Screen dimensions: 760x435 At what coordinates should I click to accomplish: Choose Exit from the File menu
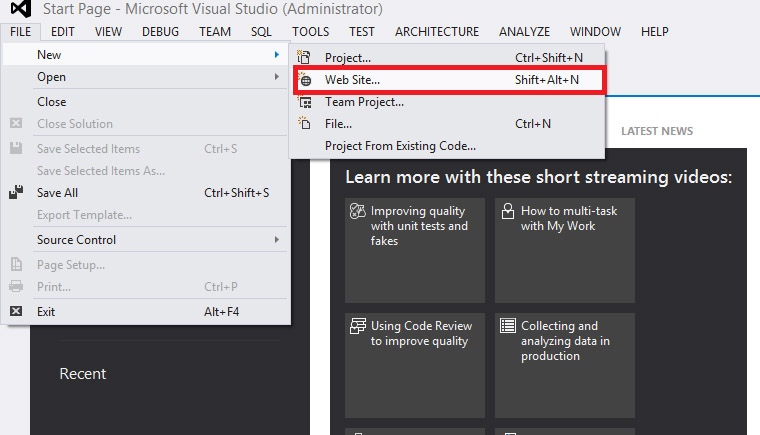click(145, 311)
